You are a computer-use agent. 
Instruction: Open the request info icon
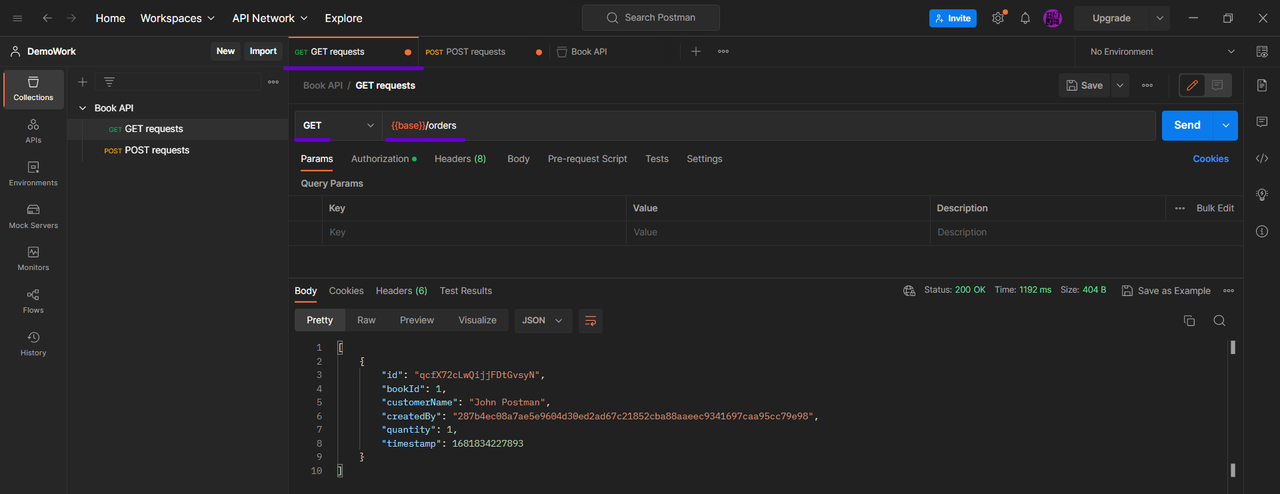pyautogui.click(x=1261, y=231)
